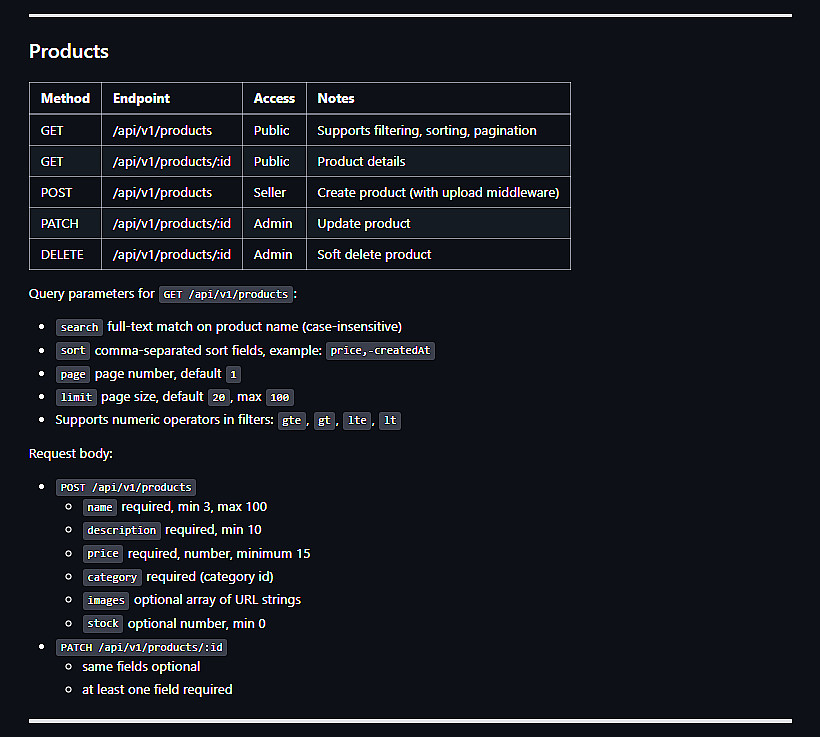This screenshot has height=737, width=820.
Task: Click the "price,-createdAt" example code
Action: coord(380,351)
